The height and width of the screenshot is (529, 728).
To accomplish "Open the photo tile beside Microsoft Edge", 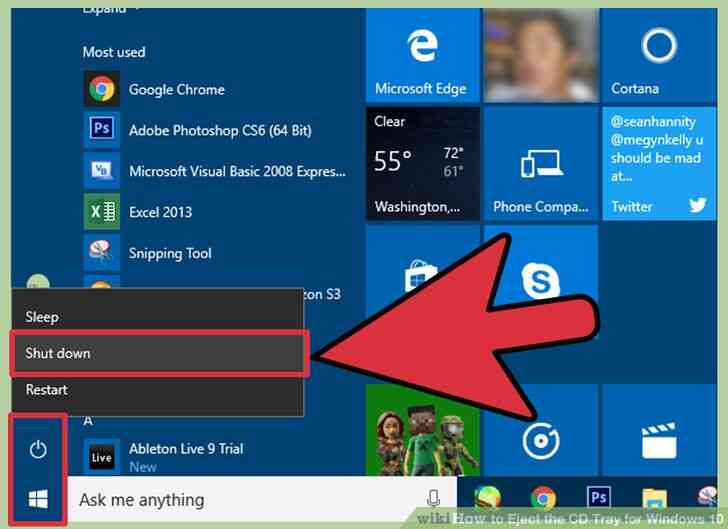I will (541, 55).
